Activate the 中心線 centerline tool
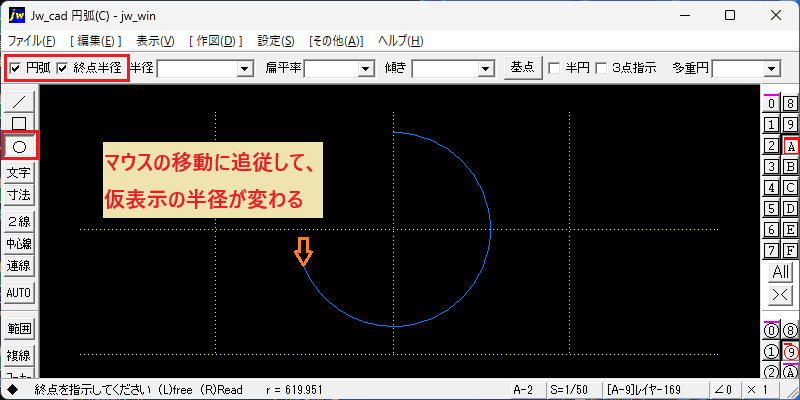 click(x=19, y=243)
